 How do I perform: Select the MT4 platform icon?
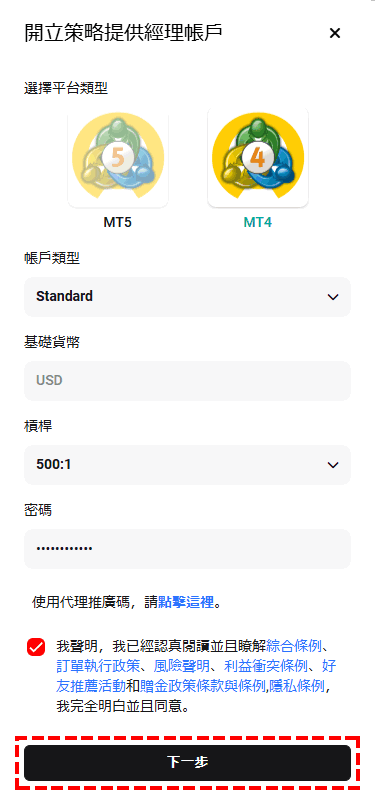(258, 157)
